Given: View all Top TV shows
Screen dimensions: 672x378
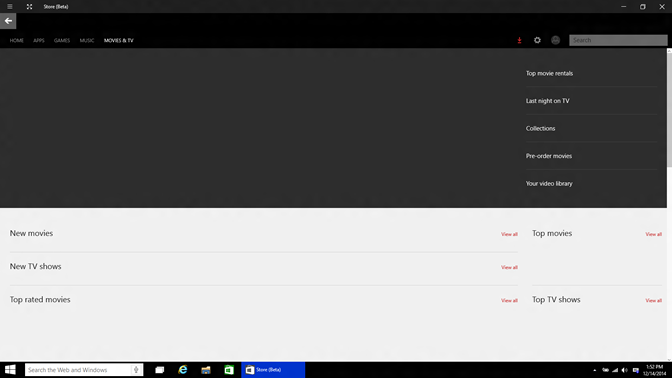Looking at the screenshot, I should [x=654, y=300].
